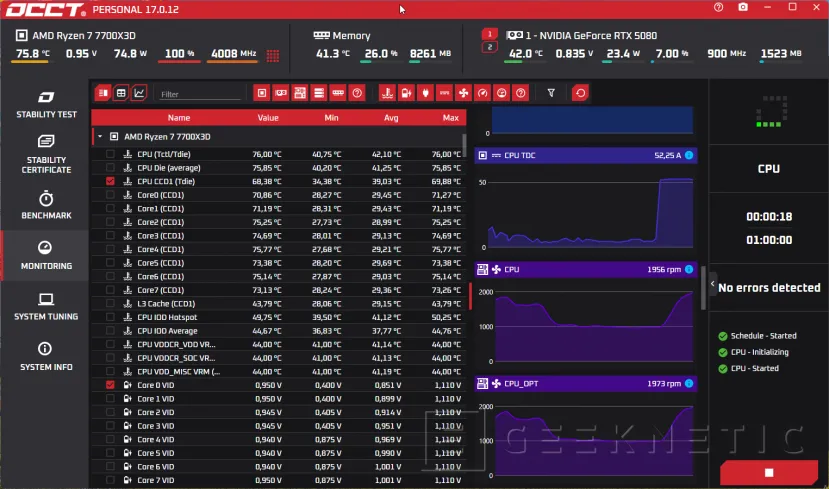Open the System Info section
The height and width of the screenshot is (489, 829).
(46, 357)
